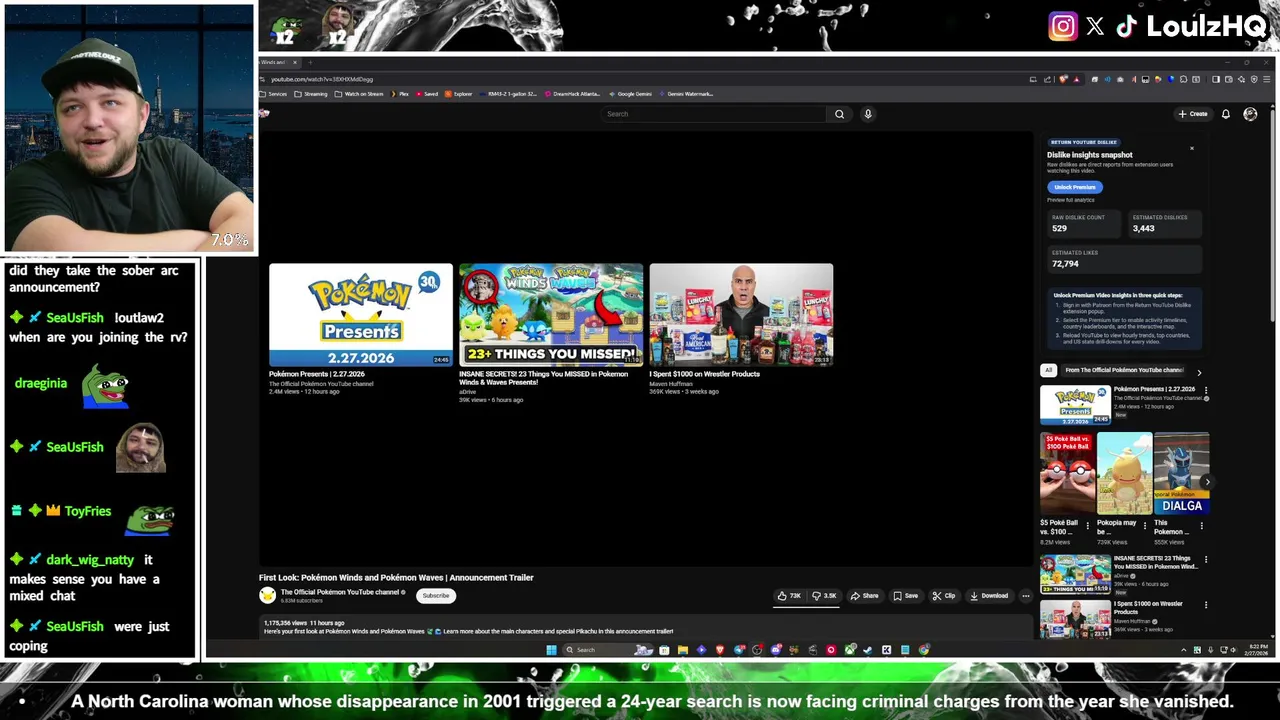Open options for sidebar Wrestler Products video

pos(1205,605)
